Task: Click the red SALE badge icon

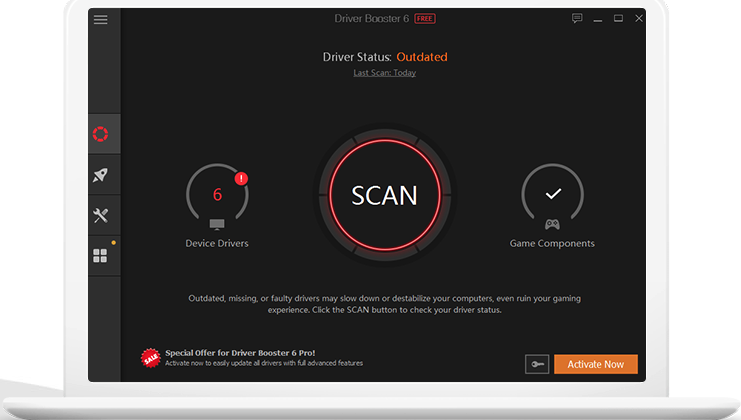Action: pos(151,358)
